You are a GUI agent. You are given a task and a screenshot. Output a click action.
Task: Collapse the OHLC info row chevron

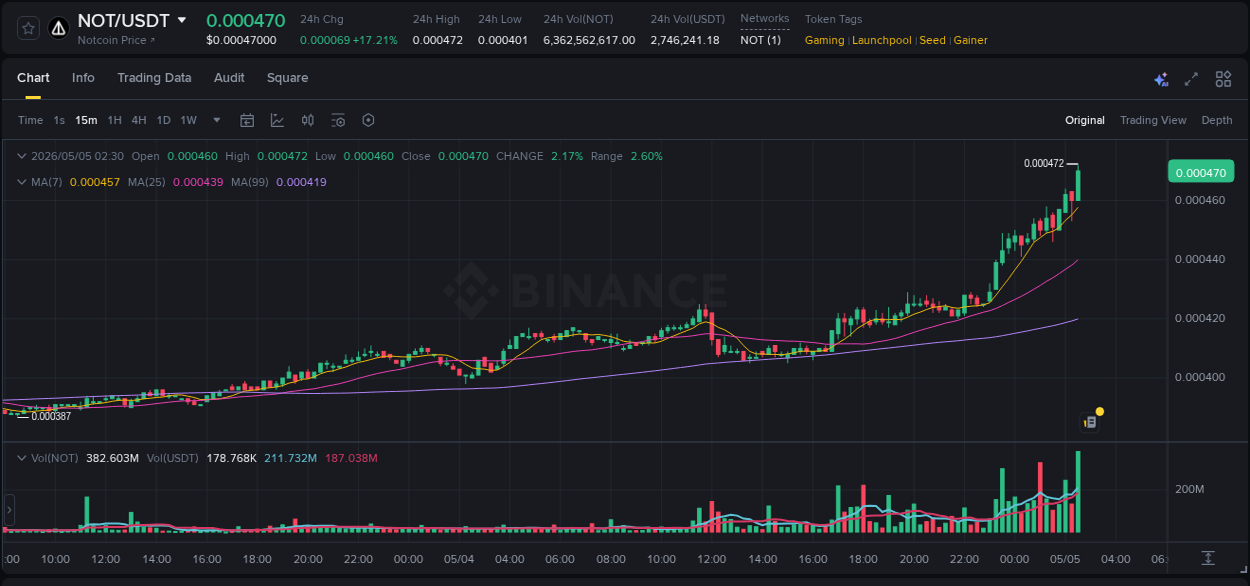22,156
